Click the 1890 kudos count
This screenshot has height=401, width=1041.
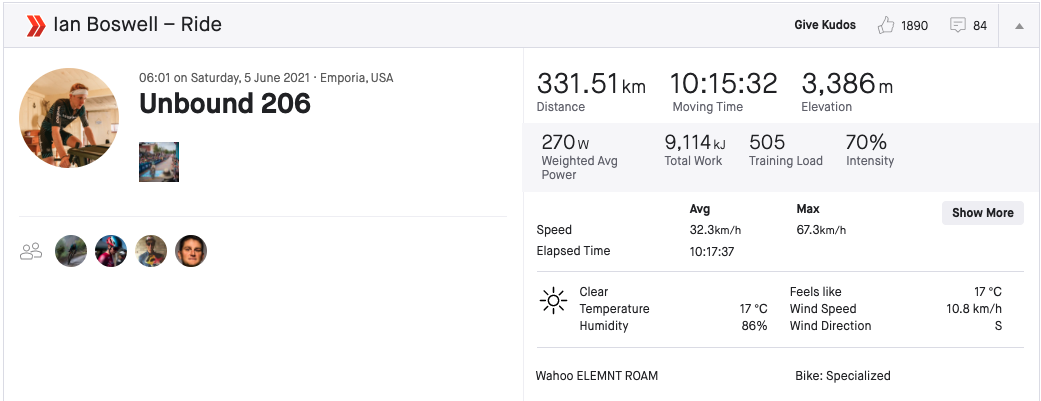pos(914,26)
